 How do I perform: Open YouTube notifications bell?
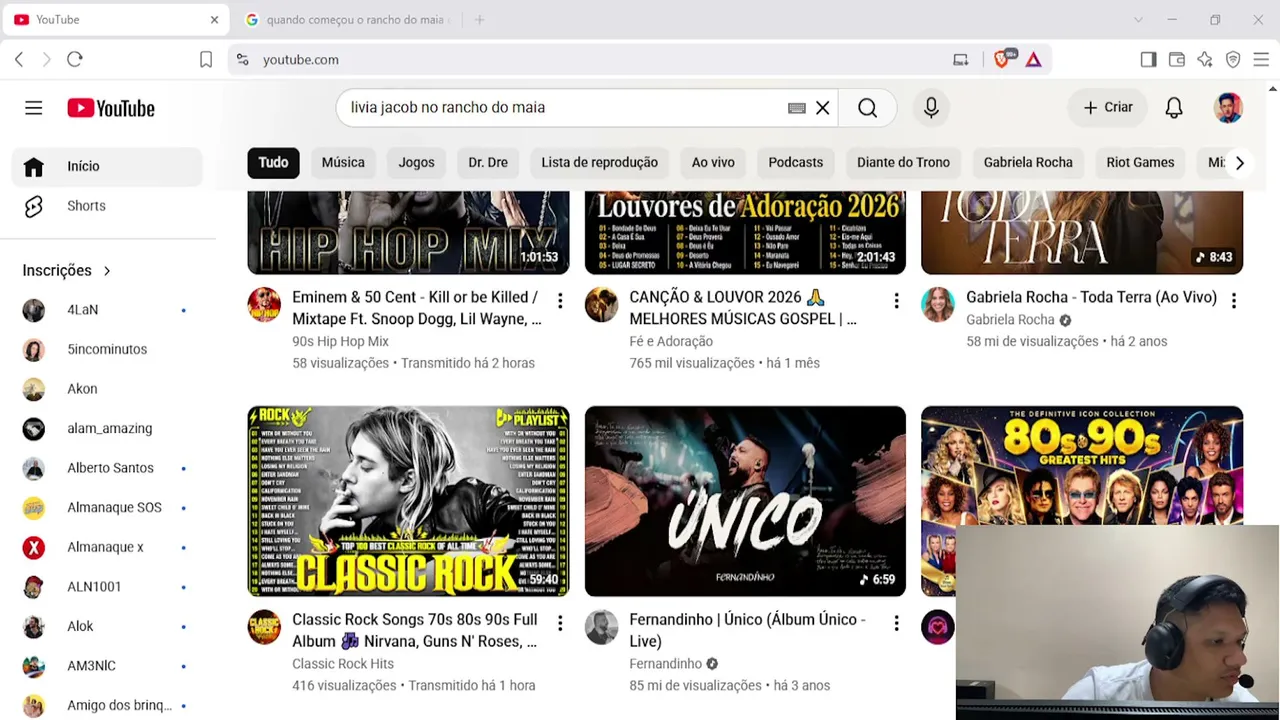(1174, 108)
